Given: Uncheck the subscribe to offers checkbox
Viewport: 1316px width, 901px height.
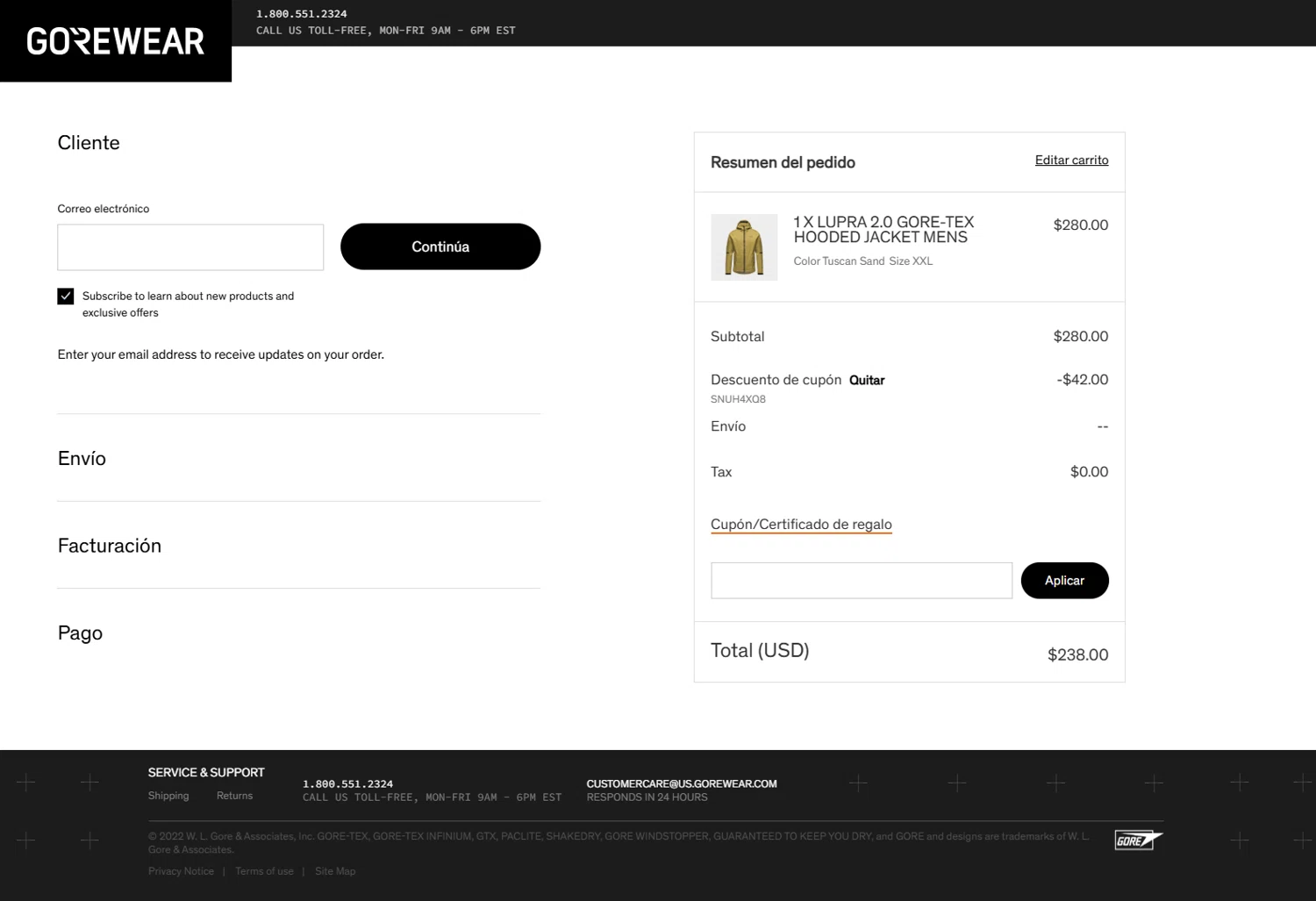Looking at the screenshot, I should (x=66, y=297).
